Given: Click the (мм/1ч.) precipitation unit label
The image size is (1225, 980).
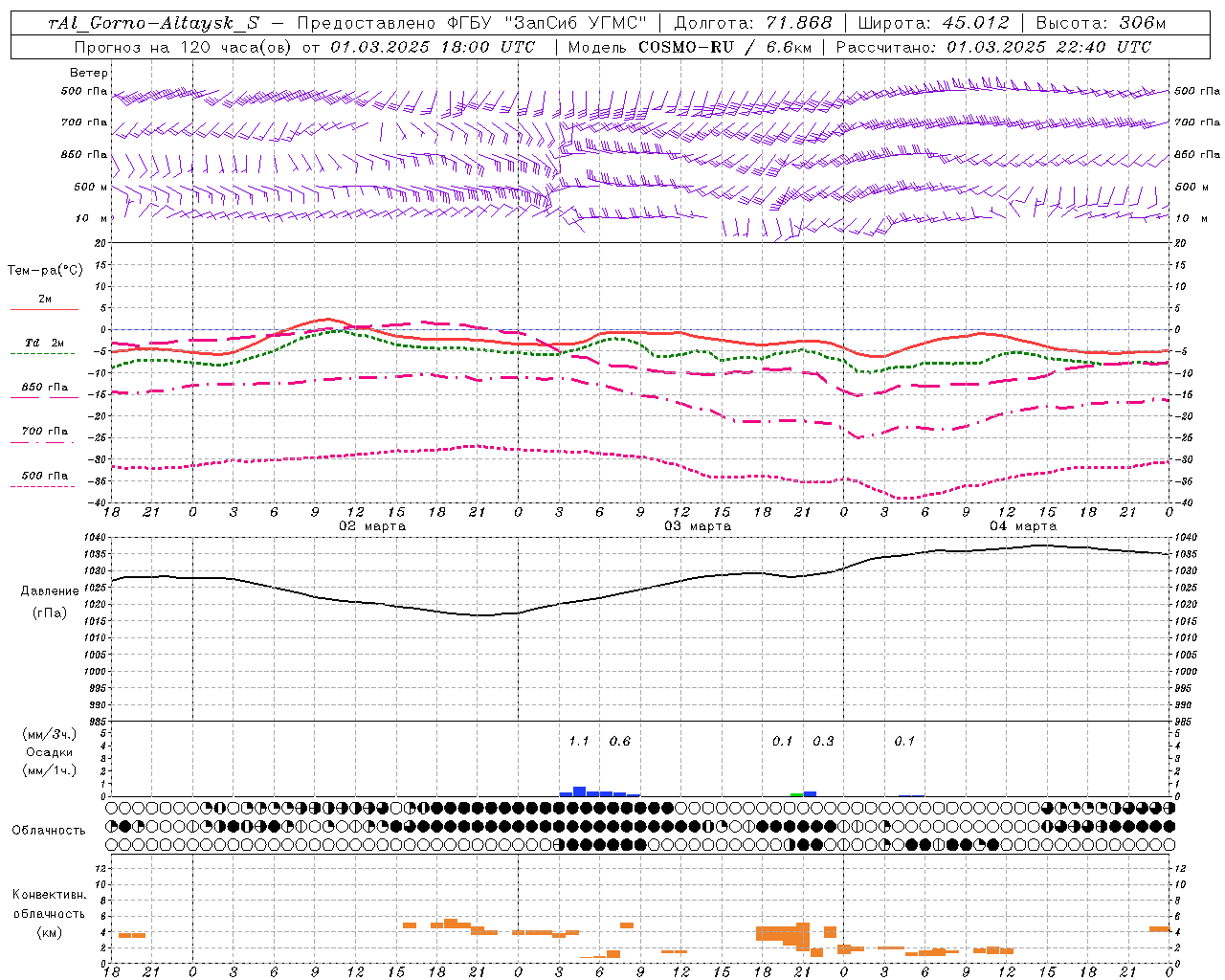Looking at the screenshot, I should coord(50,770).
